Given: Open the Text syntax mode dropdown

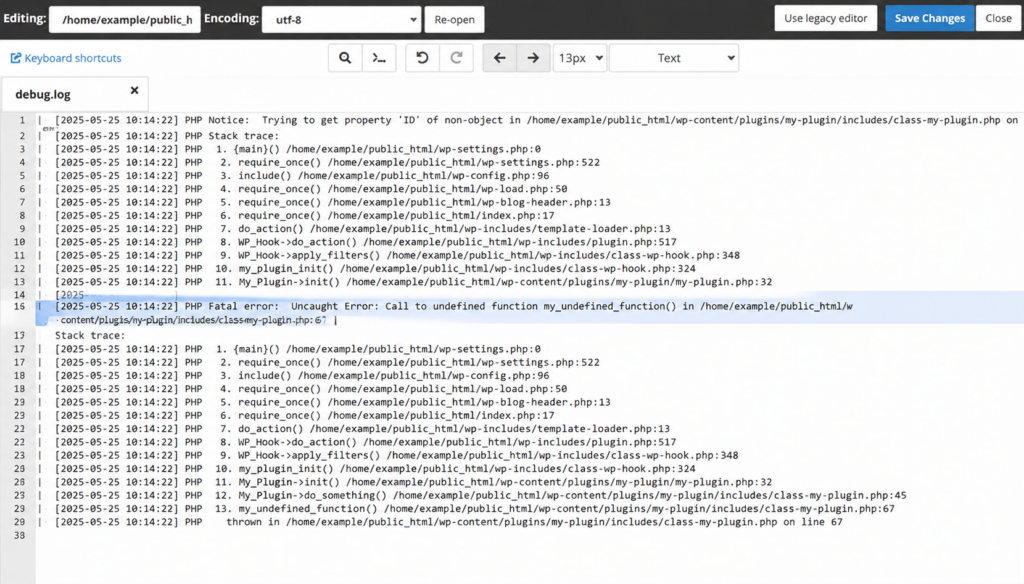Looking at the screenshot, I should (x=674, y=58).
